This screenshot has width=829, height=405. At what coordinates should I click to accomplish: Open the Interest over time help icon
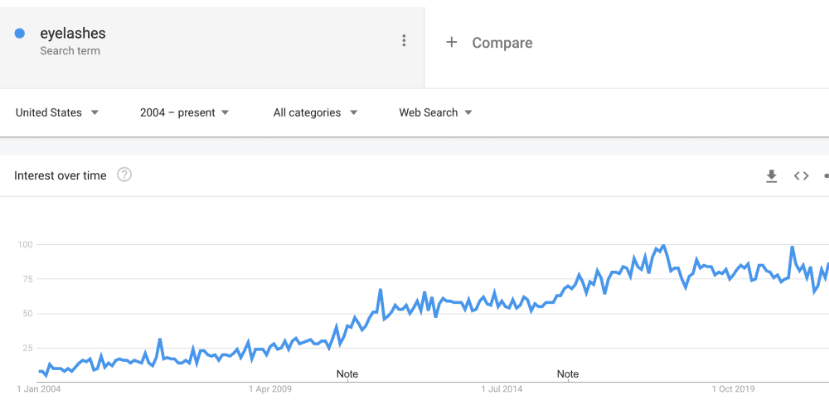click(x=124, y=175)
